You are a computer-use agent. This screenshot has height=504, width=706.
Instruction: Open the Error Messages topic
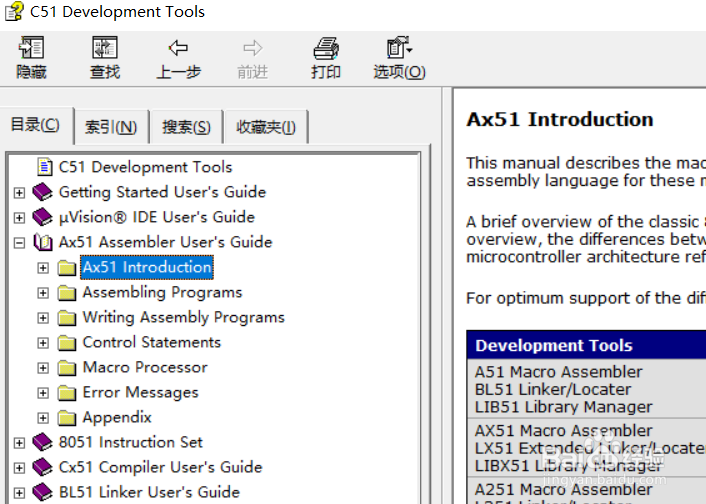[x=140, y=393]
